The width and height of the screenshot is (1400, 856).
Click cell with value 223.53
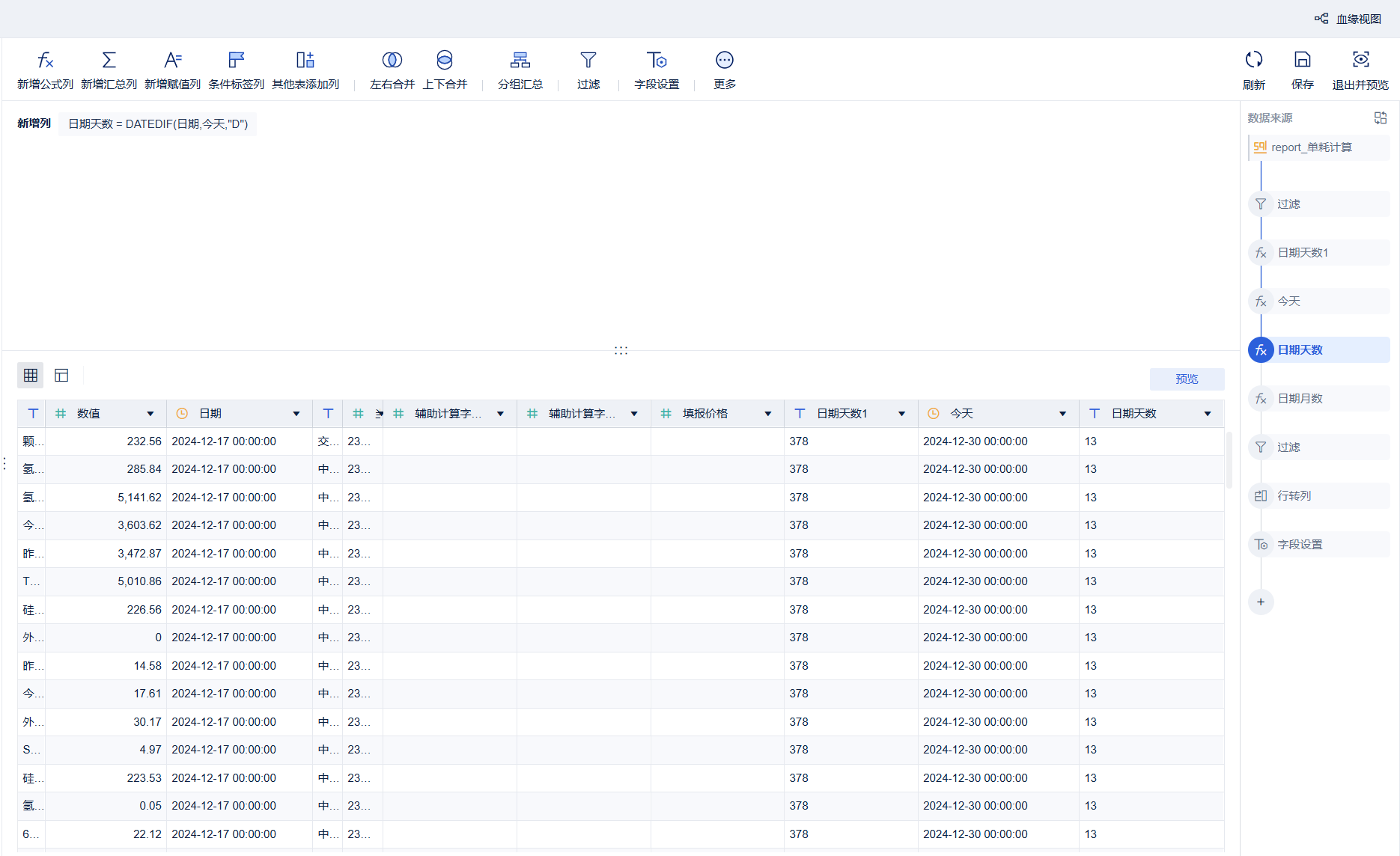[x=106, y=778]
